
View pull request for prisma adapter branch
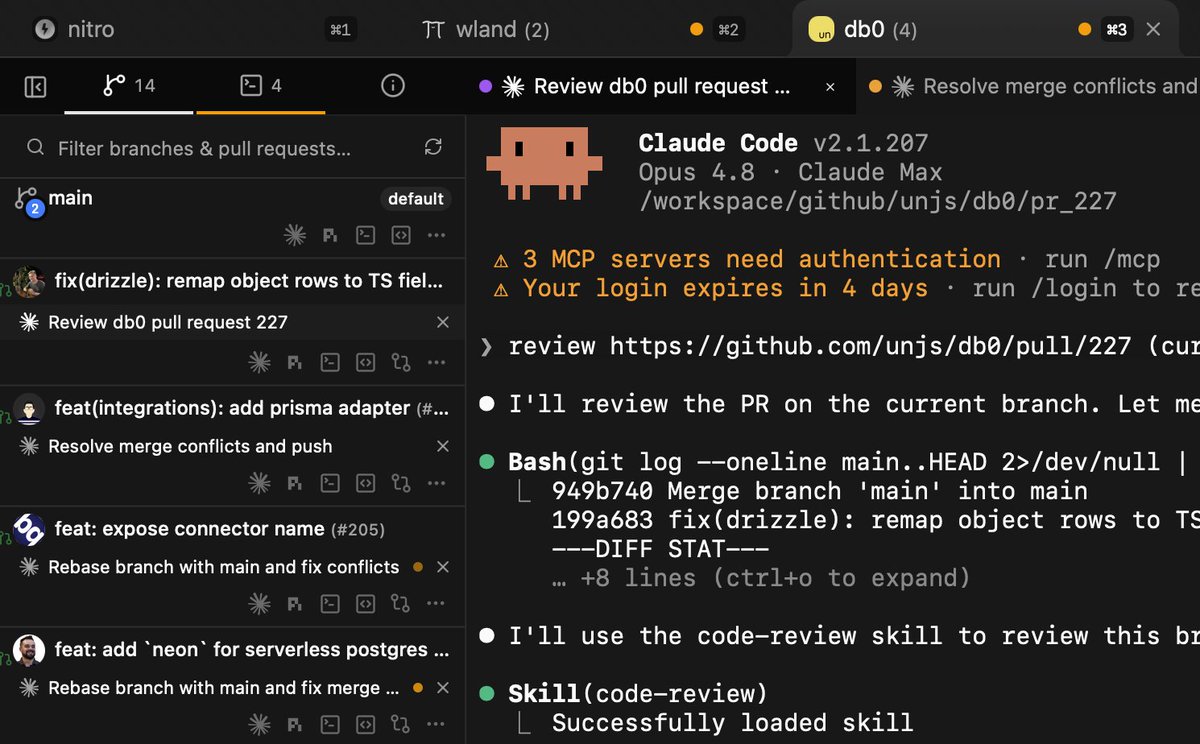point(401,484)
